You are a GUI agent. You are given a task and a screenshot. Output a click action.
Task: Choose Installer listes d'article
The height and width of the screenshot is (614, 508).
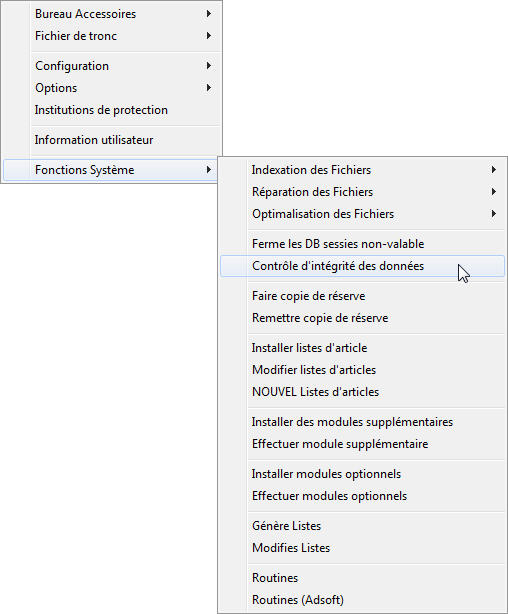click(x=362, y=348)
